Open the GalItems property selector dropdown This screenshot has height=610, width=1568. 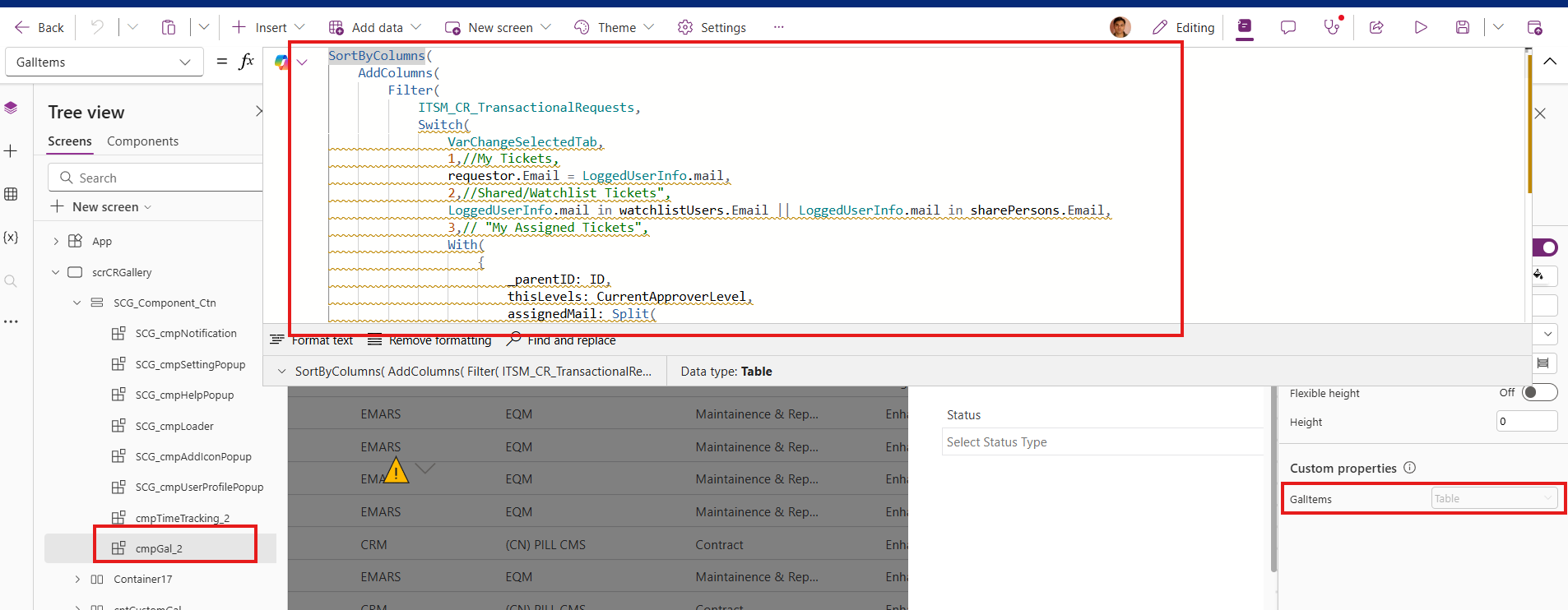(x=104, y=62)
